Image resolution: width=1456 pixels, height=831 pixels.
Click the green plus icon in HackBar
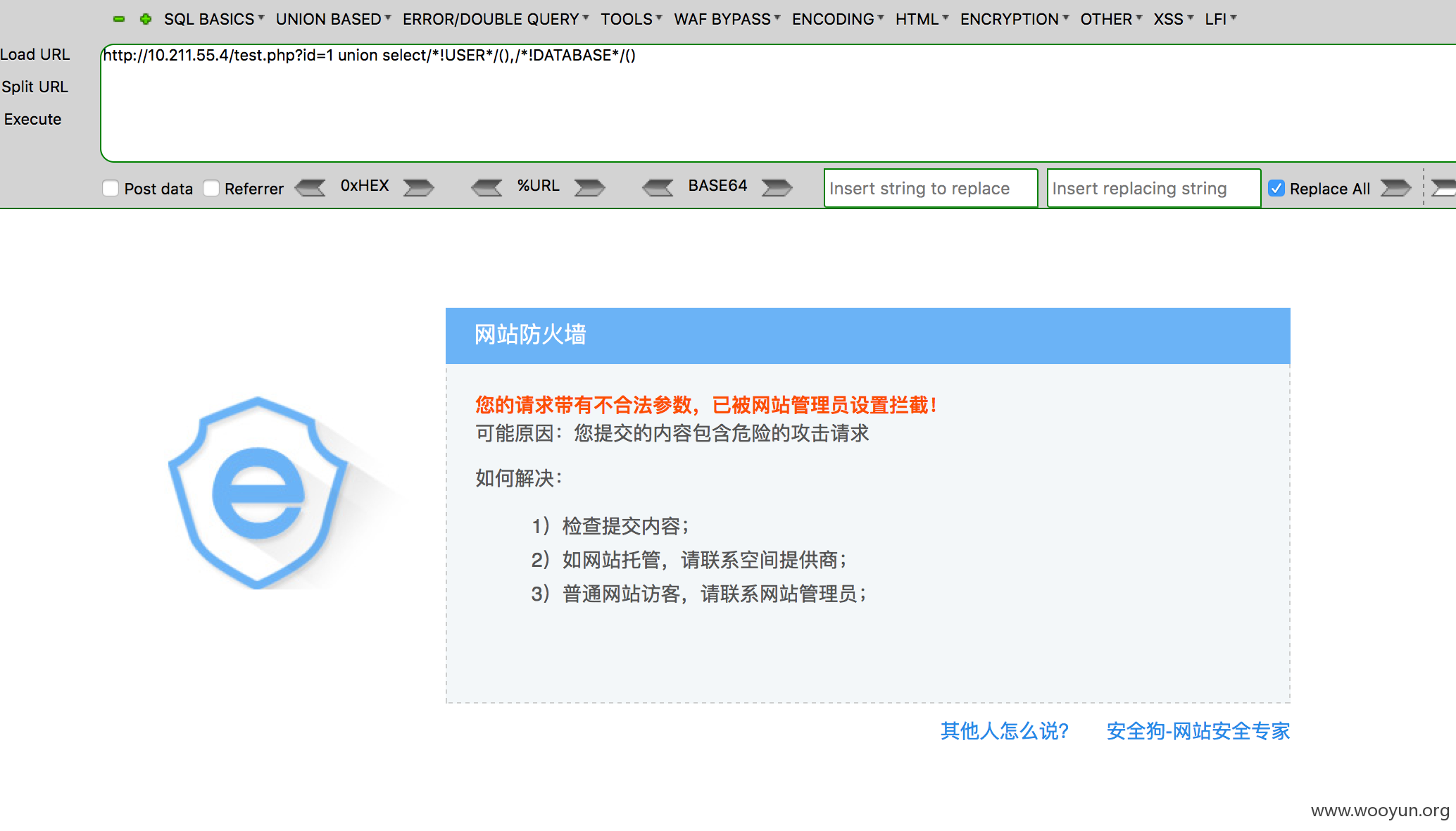(x=146, y=19)
